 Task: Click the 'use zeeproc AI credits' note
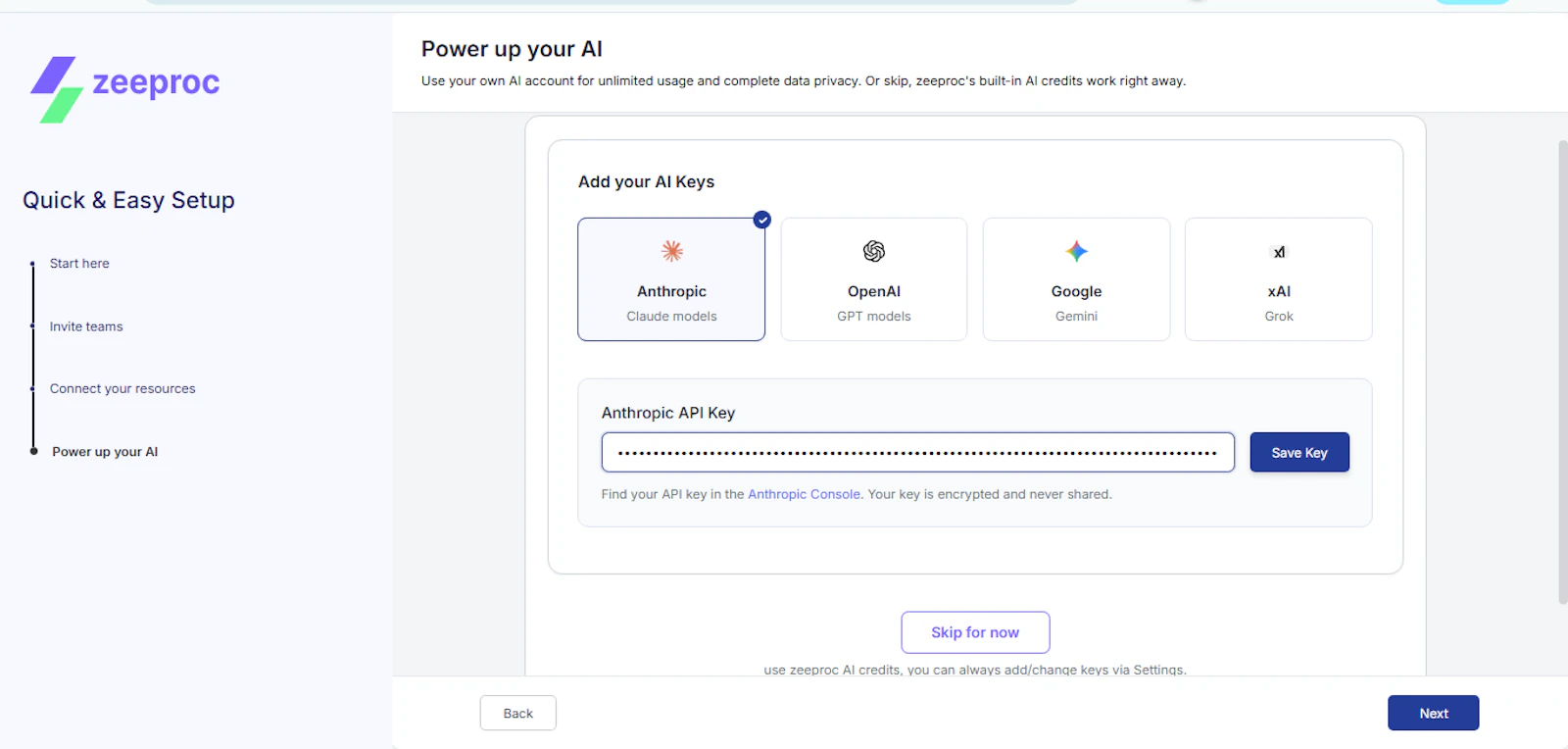[975, 670]
